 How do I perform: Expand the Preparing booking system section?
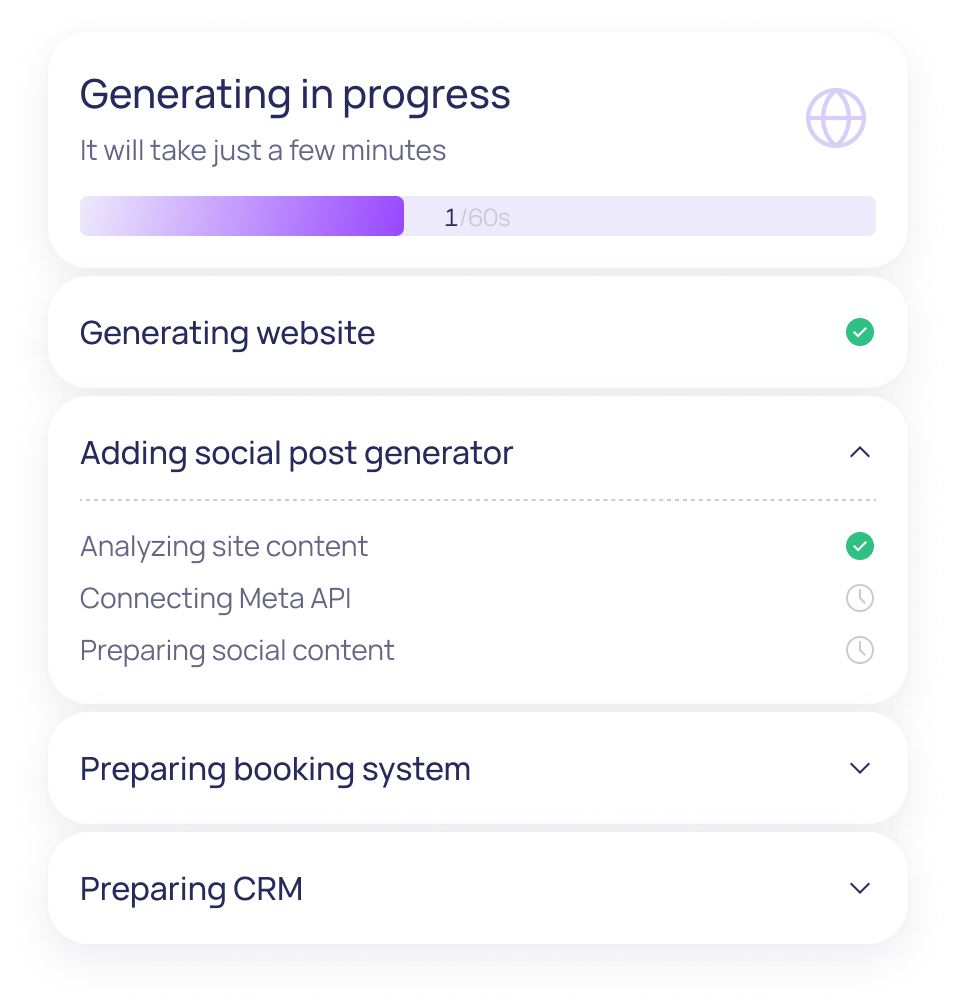(860, 768)
